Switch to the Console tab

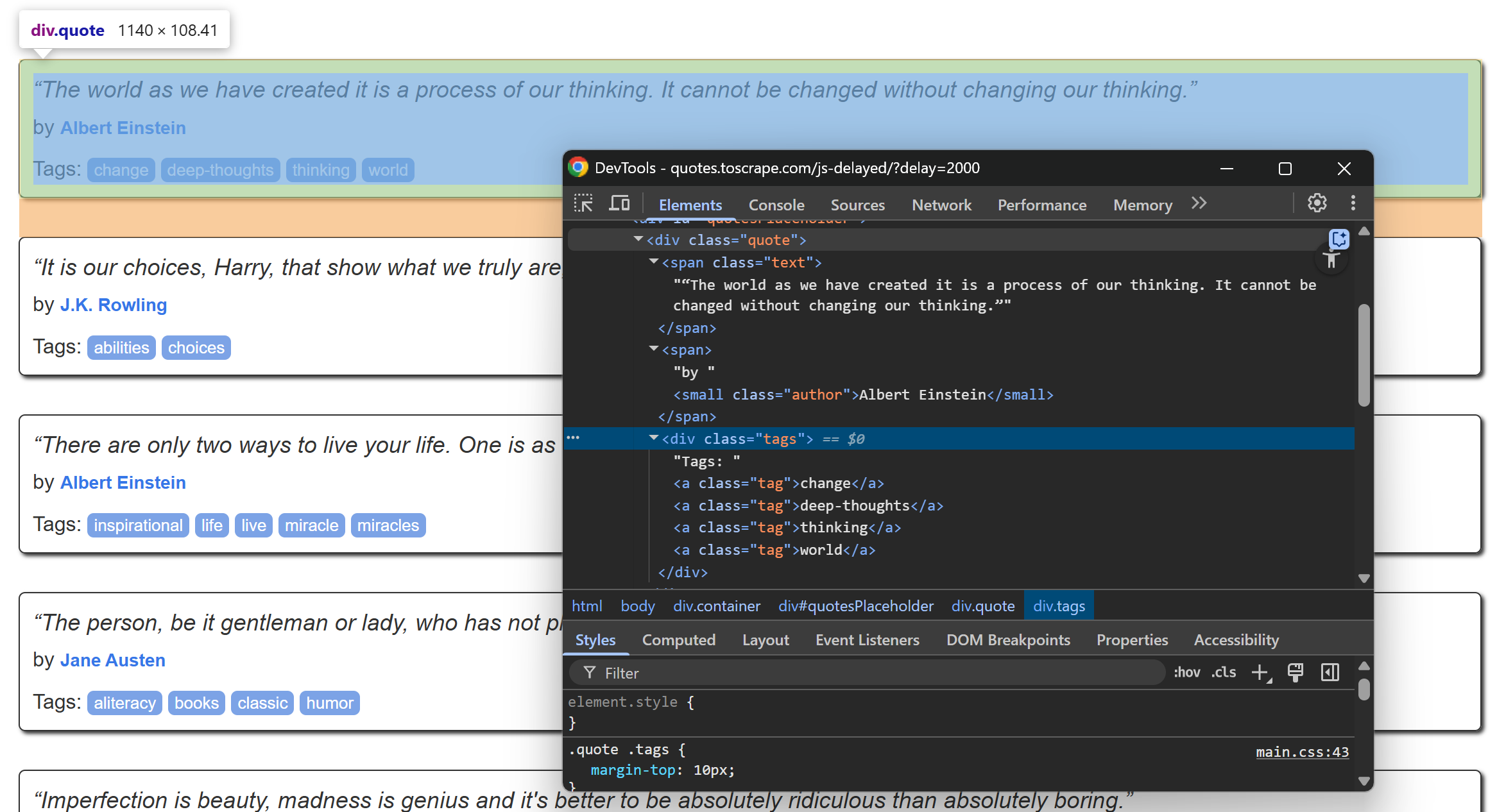click(776, 205)
